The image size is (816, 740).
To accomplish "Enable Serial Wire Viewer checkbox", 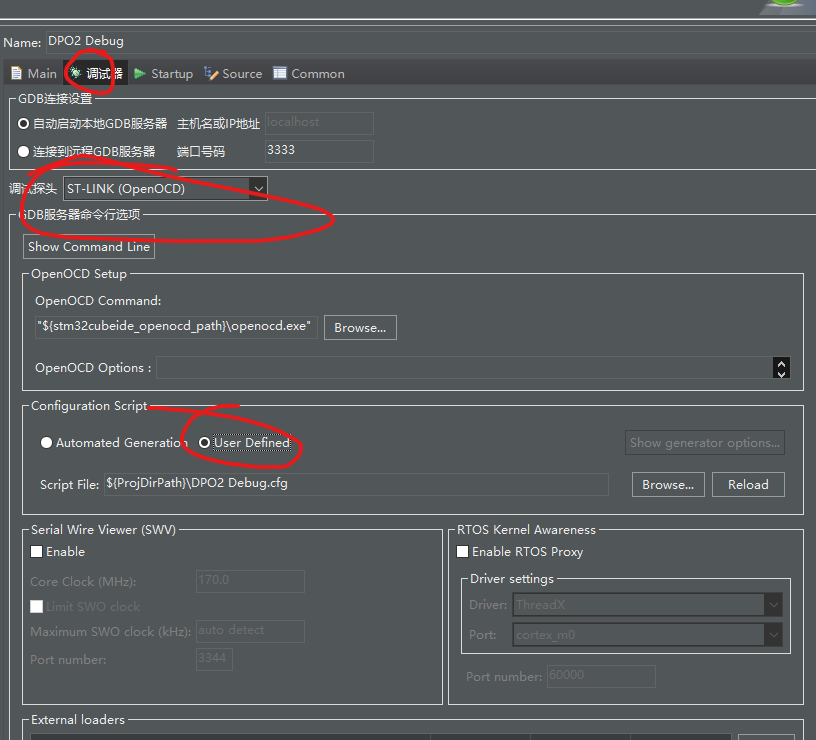I will 37,551.
